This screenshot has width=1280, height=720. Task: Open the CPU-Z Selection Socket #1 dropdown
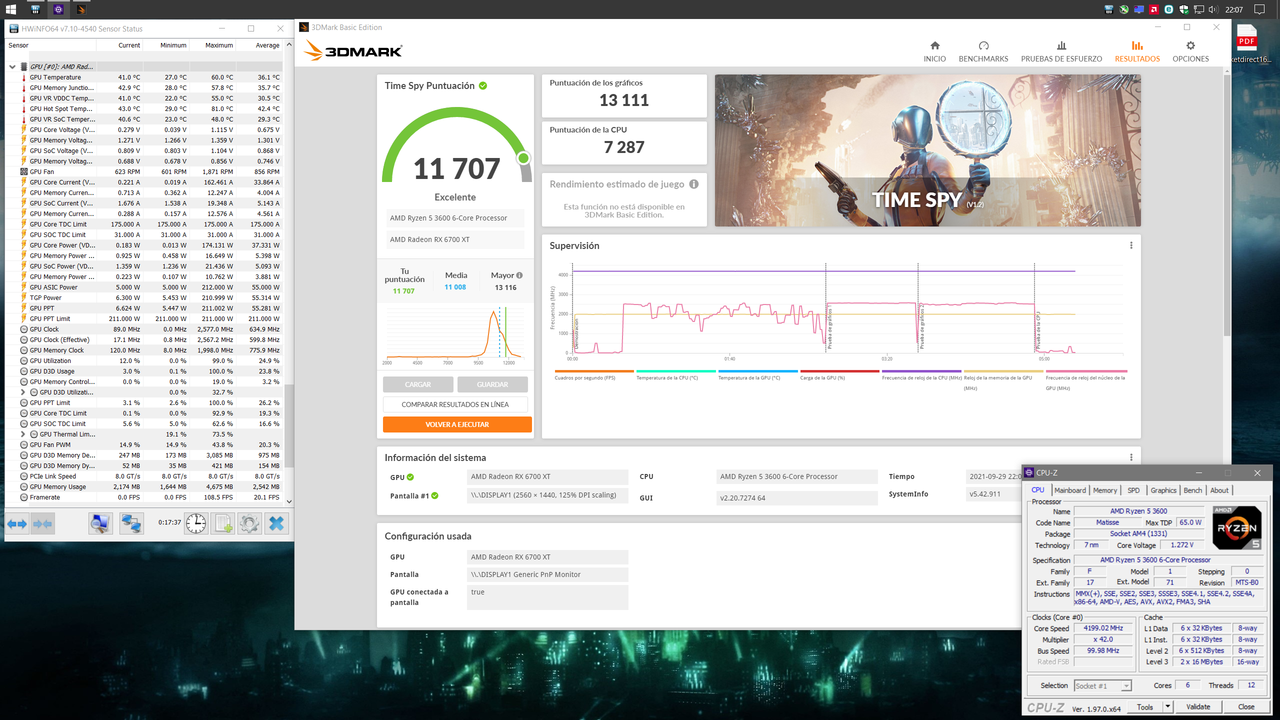pyautogui.click(x=1103, y=686)
